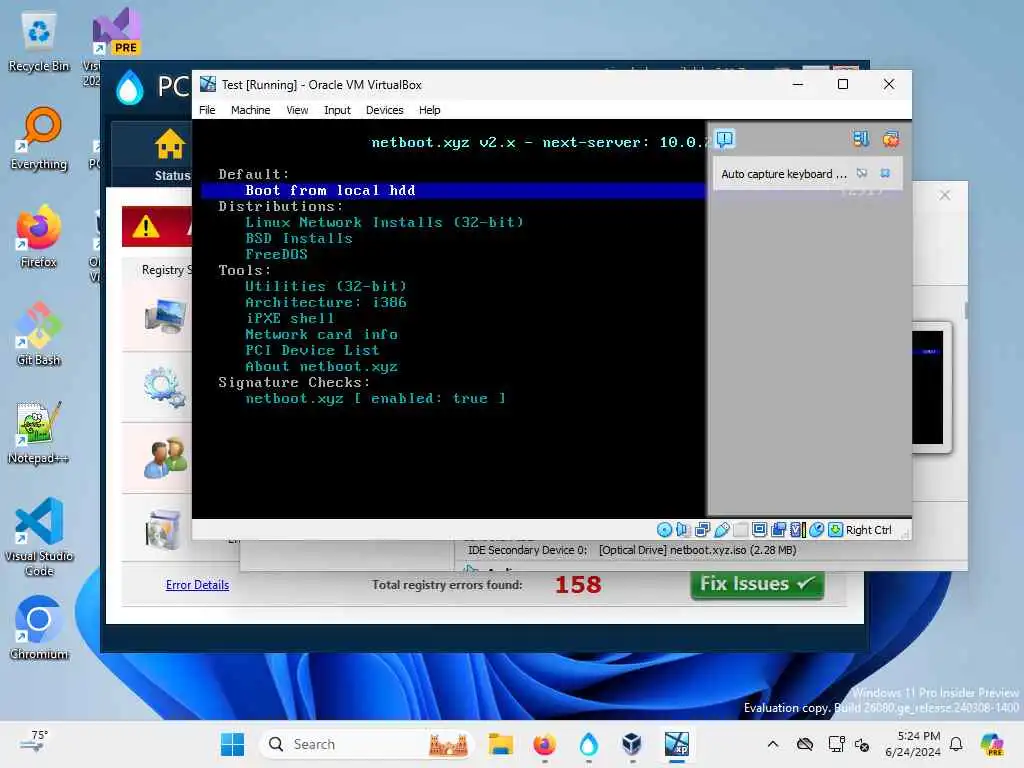Viewport: 1024px width, 768px height.
Task: Click the Status home icon in PC cleaner window
Action: click(x=170, y=144)
